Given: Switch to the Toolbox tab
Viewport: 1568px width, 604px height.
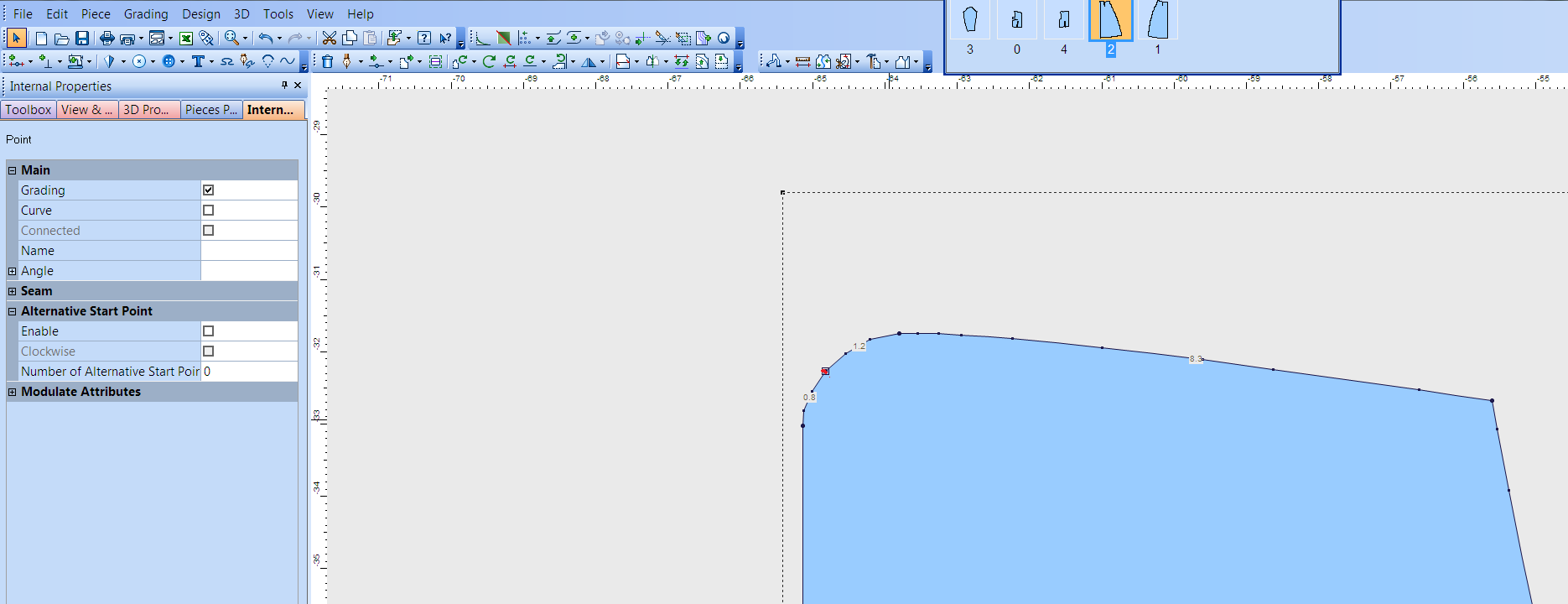Looking at the screenshot, I should [x=29, y=110].
